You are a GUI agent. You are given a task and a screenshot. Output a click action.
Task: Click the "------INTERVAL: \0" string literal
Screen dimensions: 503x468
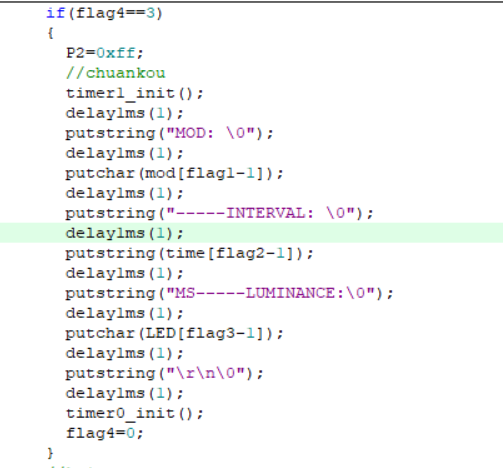260,213
